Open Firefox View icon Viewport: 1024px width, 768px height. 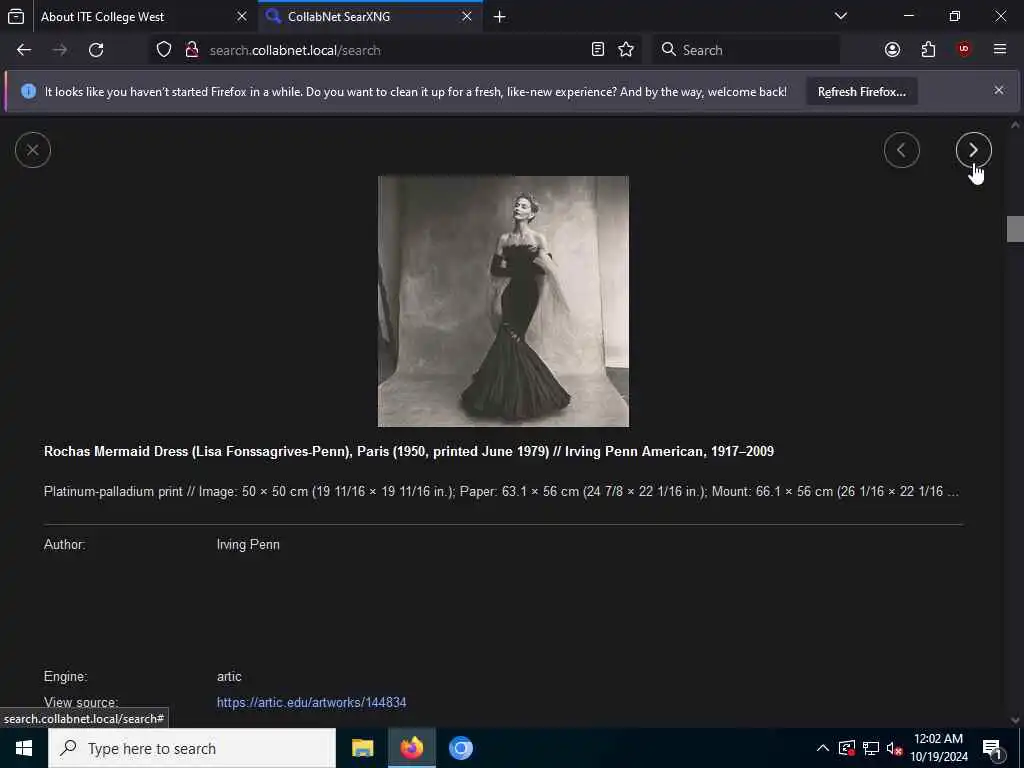point(16,16)
